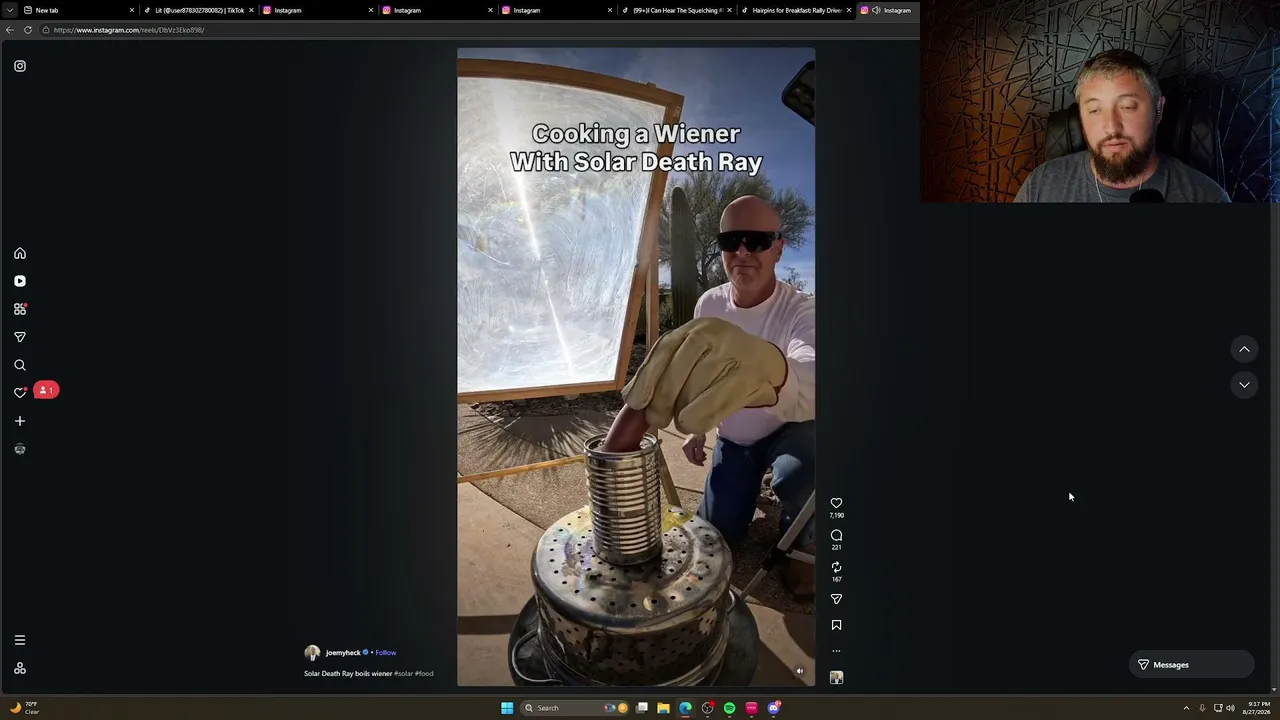
Task: Open the hamburger More menu icon
Action: click(20, 640)
